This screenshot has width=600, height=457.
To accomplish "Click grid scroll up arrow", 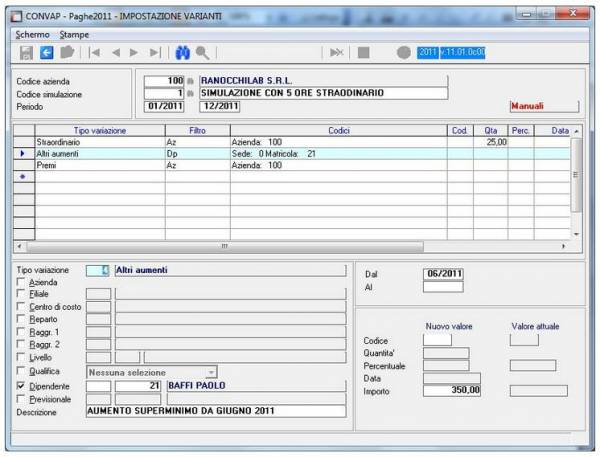I will [x=576, y=131].
